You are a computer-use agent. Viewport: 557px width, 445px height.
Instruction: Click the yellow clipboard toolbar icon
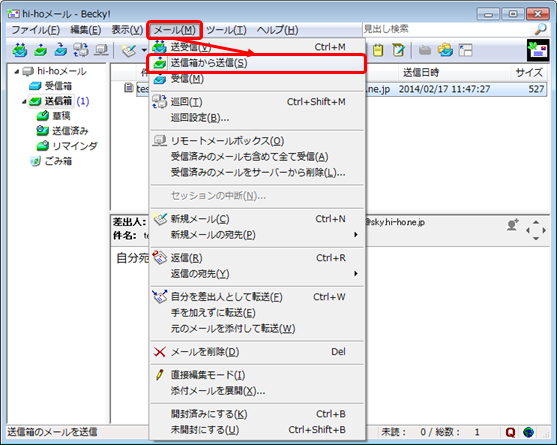378,50
